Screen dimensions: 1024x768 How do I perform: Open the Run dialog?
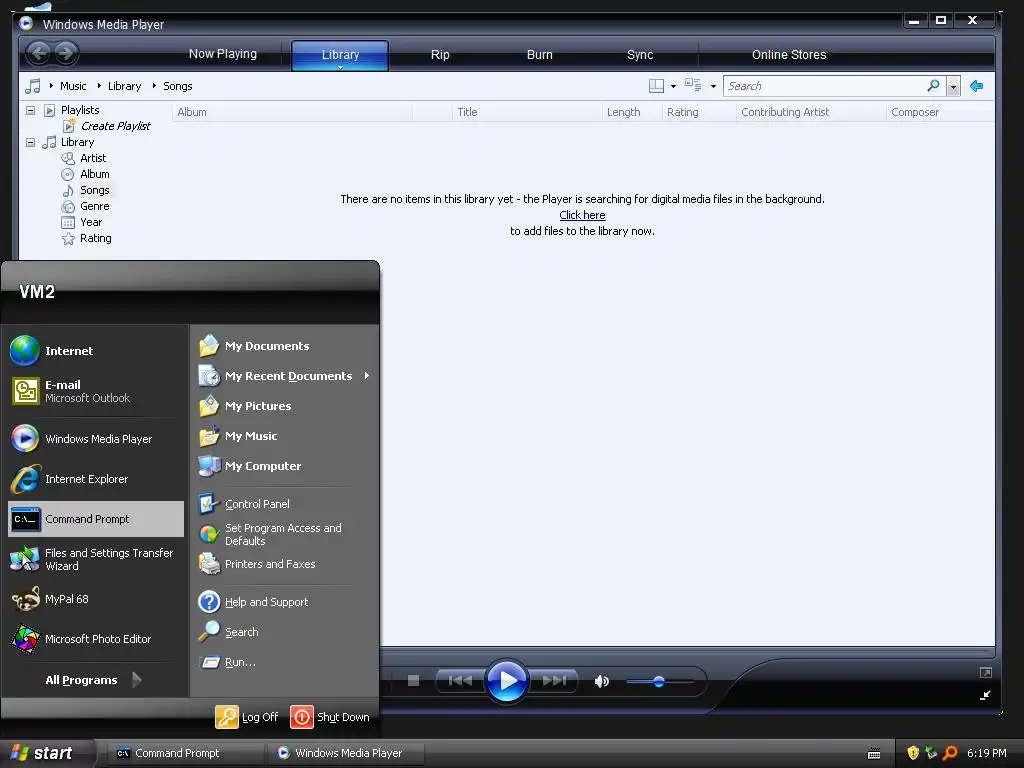285,662
